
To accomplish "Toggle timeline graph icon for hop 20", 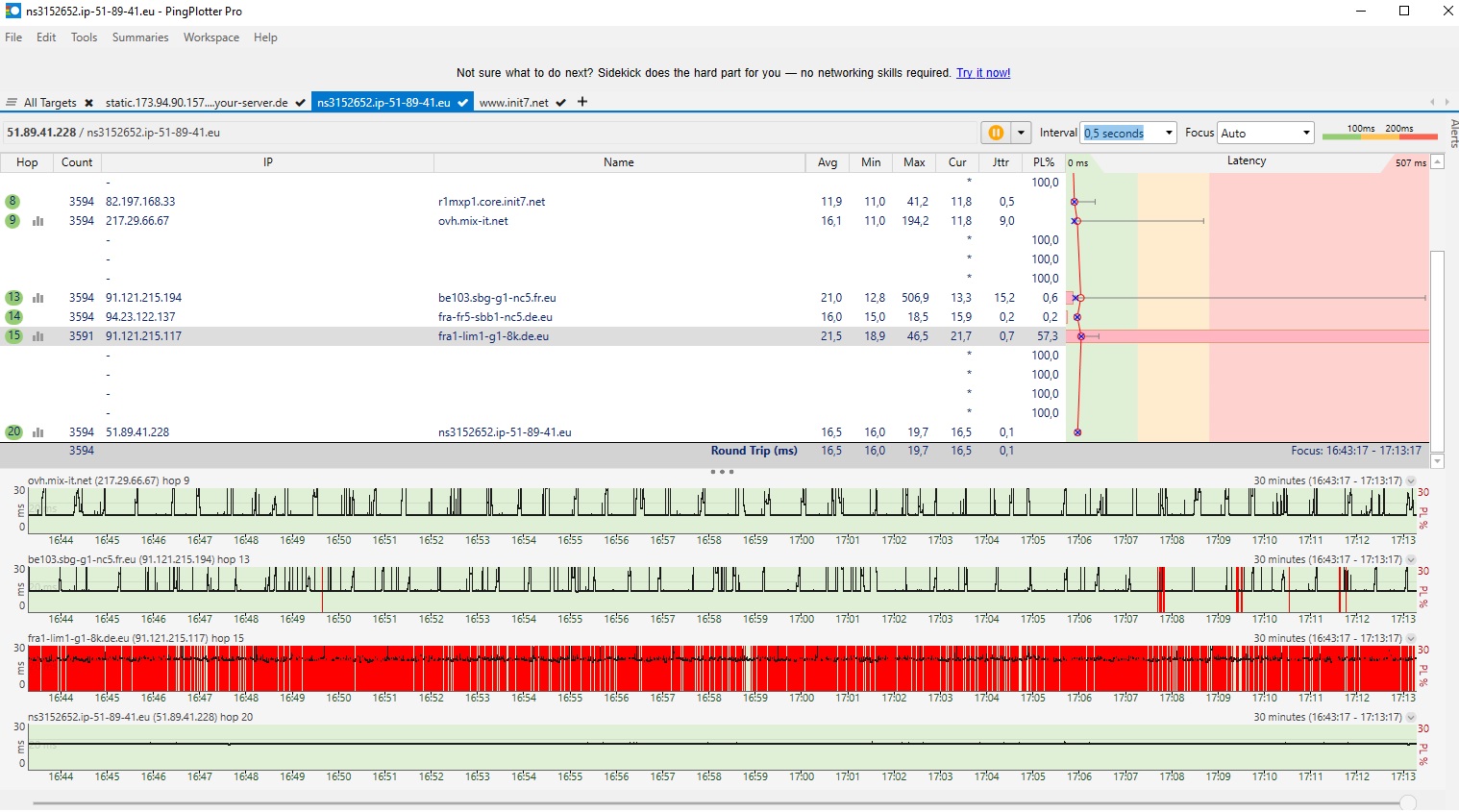I will 38,432.
